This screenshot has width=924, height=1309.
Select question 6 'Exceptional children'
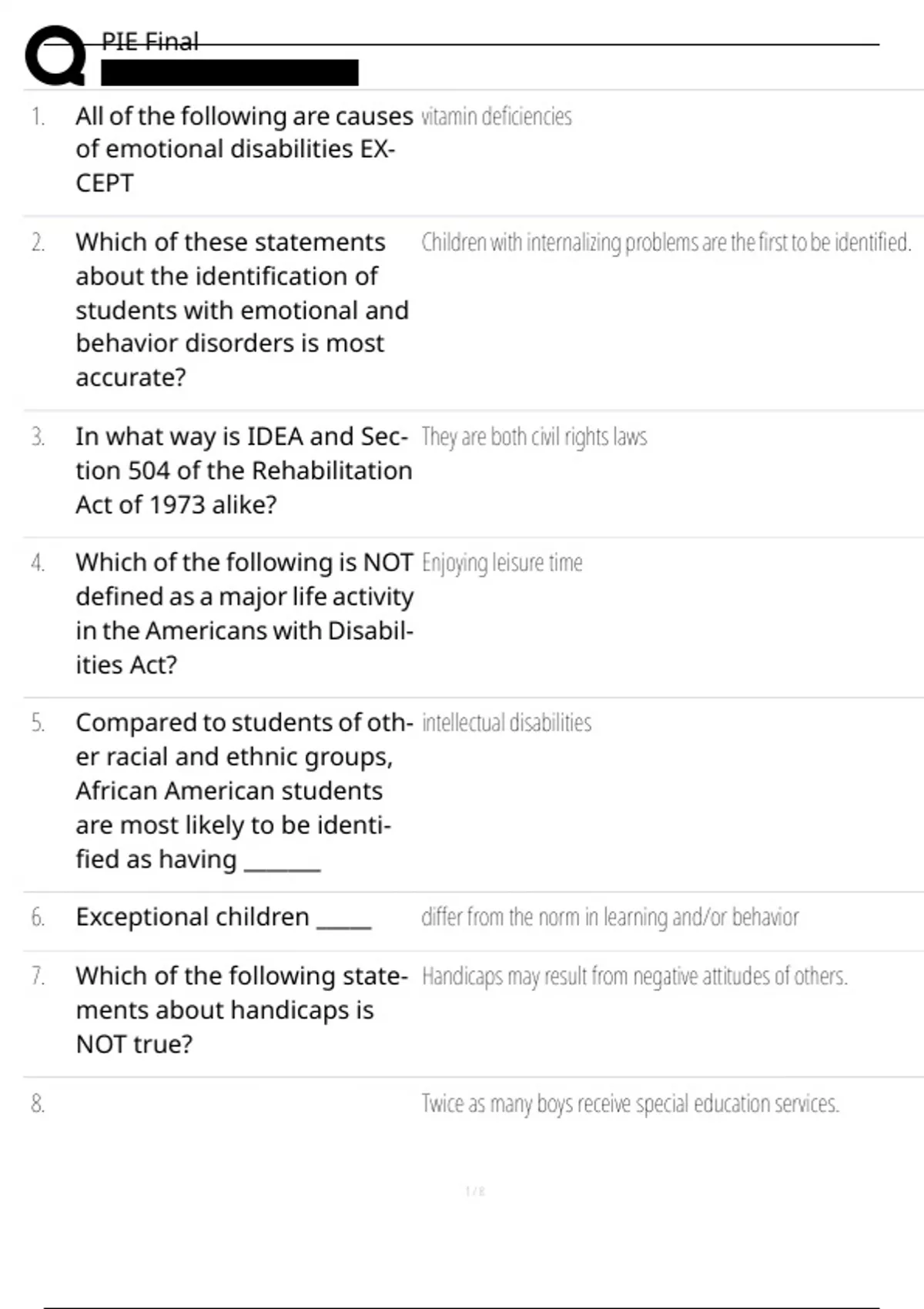point(223,917)
